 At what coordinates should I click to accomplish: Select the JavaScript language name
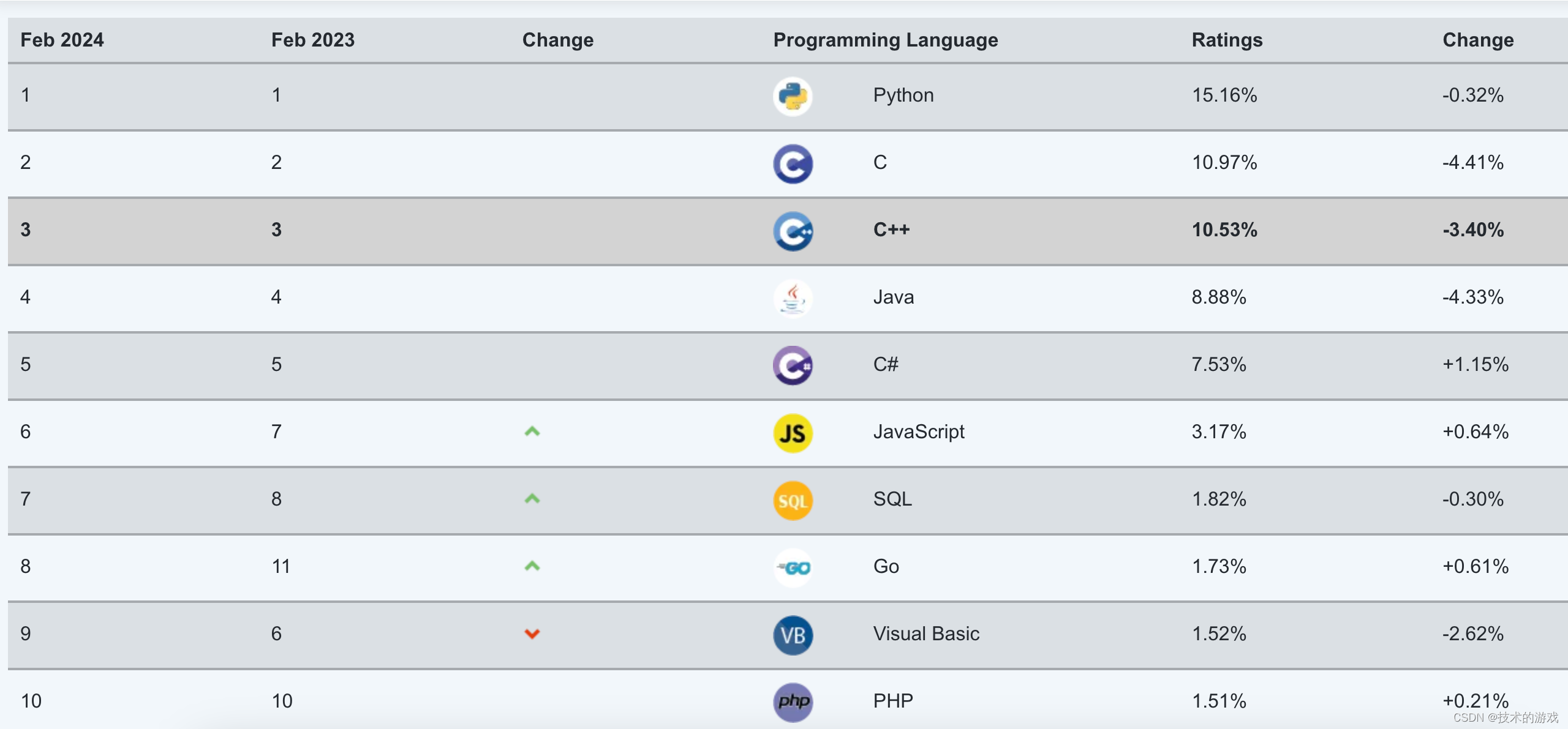pyautogui.click(x=919, y=432)
